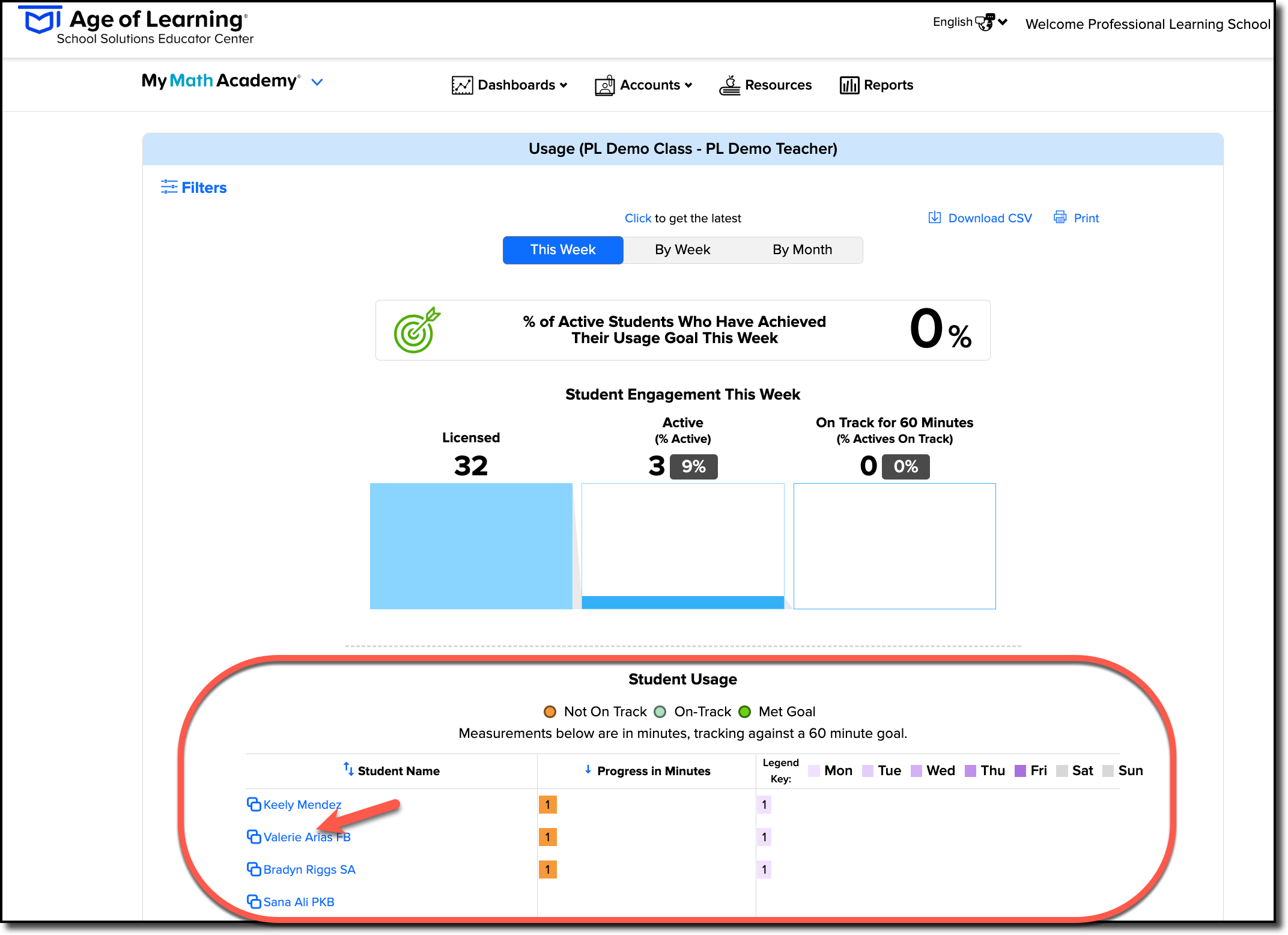Switch to the By Month tab
Viewport: 1288px width, 935px height.
(803, 250)
